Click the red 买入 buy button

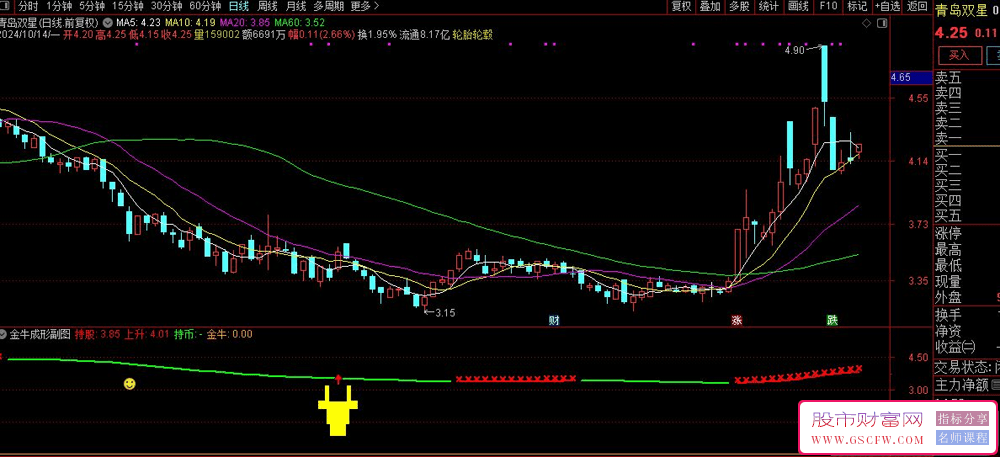tap(959, 55)
